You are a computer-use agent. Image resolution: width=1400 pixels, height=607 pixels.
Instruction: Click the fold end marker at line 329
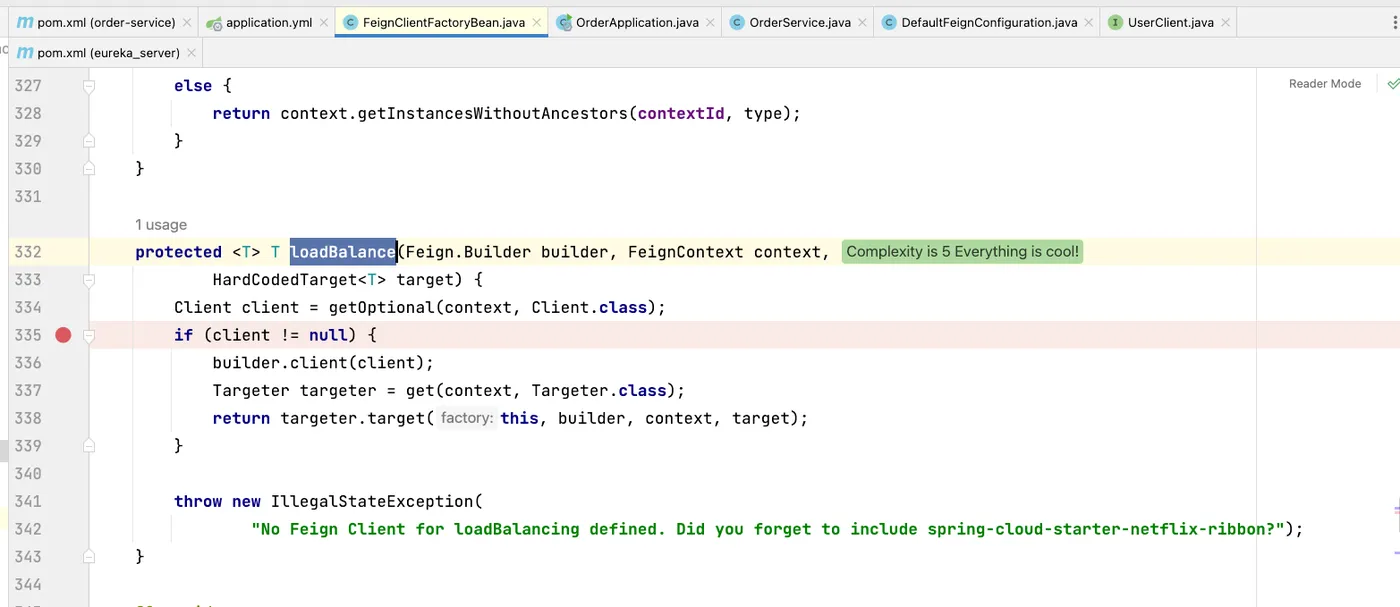89,141
